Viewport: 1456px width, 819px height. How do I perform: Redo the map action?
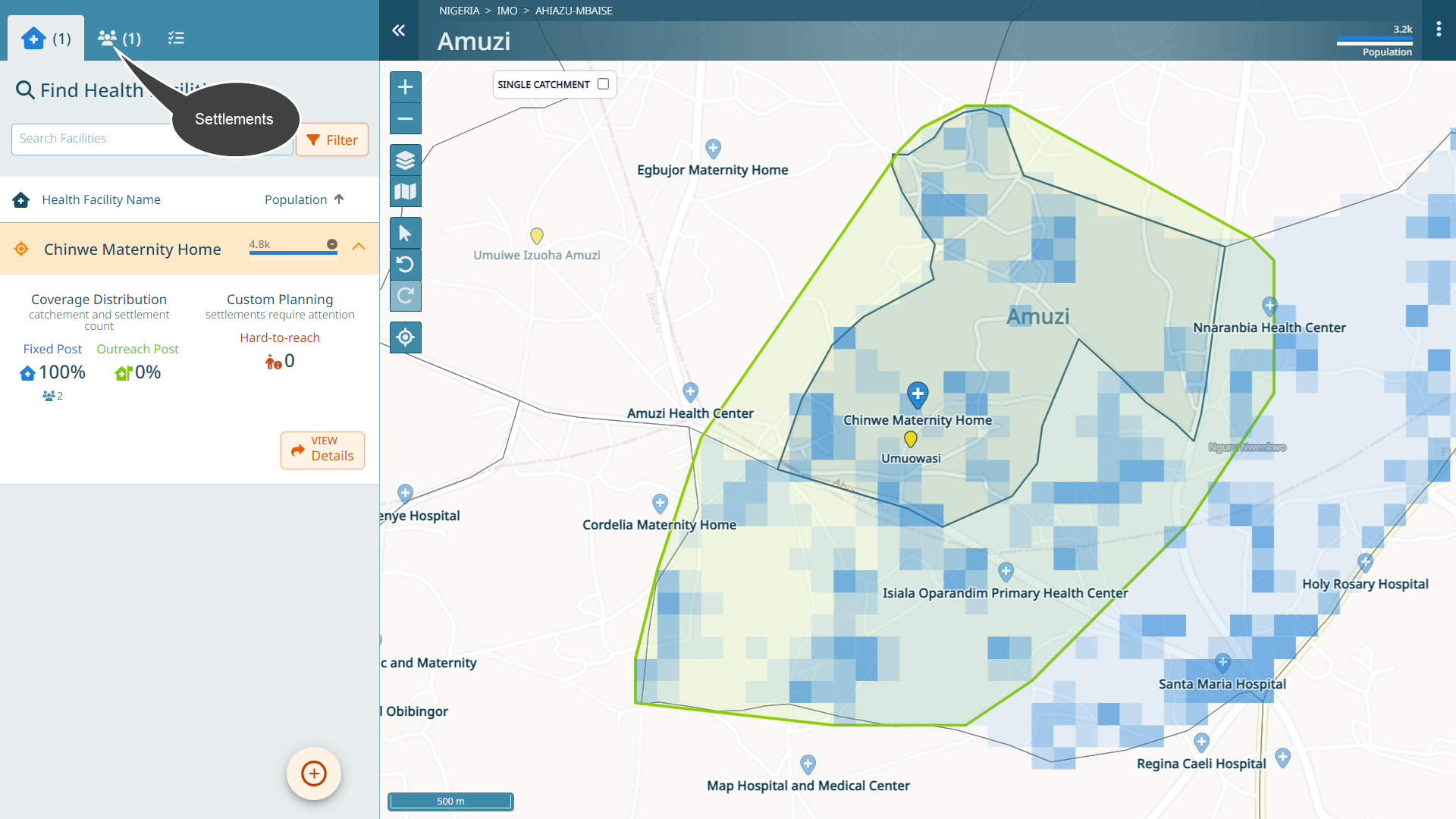406,296
